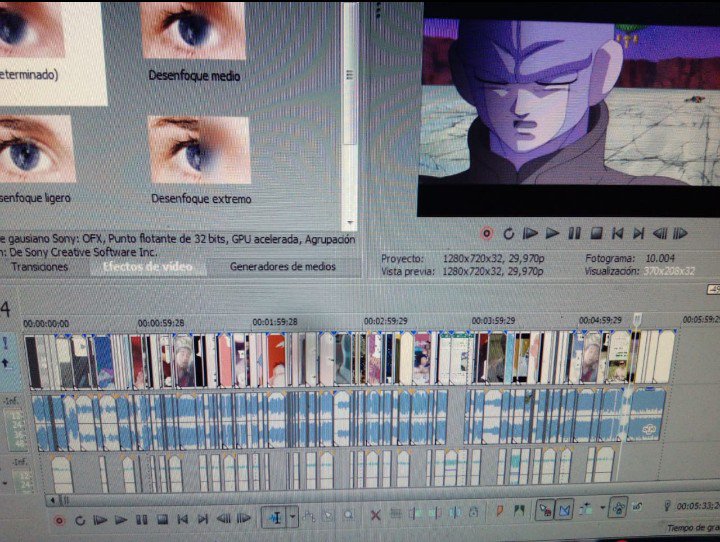720x542 pixels.
Task: Click the timeline ruler at 00:03:59:29
Action: pos(493,321)
